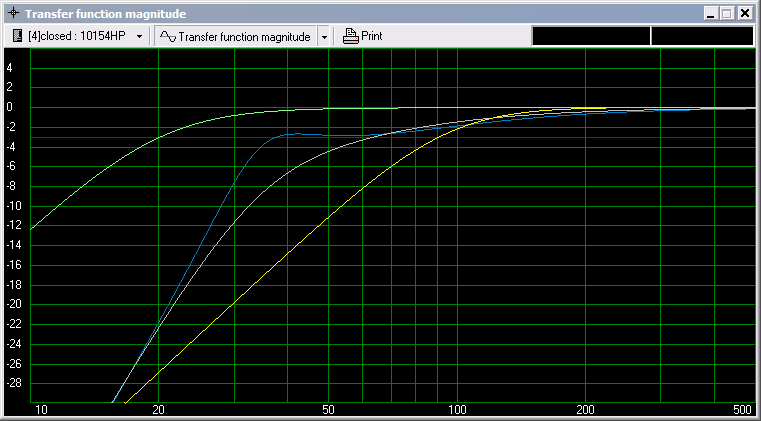Click the narrow black readout field at right
The image size is (761, 421).
tap(702, 36)
